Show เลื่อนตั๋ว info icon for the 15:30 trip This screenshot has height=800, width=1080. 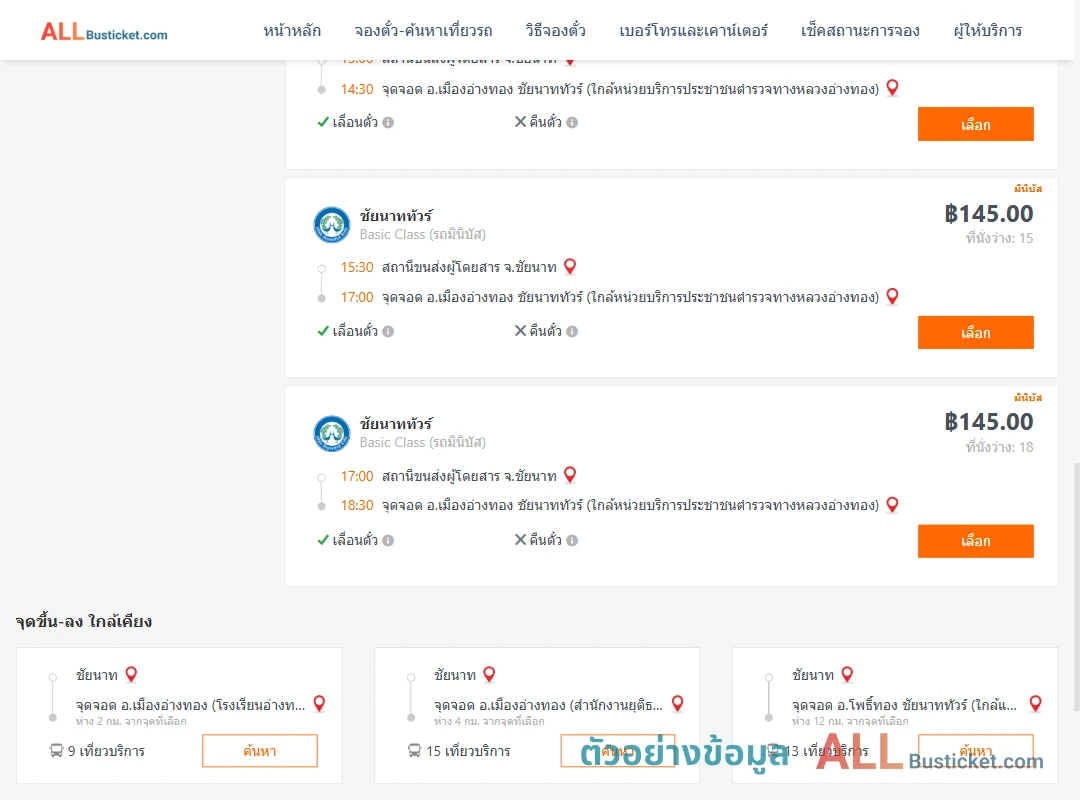388,331
